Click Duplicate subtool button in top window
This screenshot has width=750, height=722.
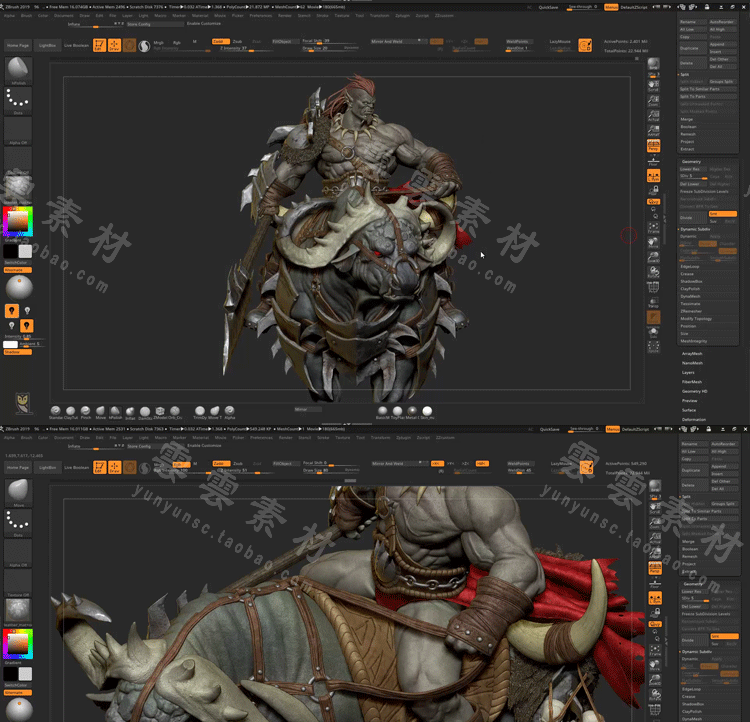[694, 48]
